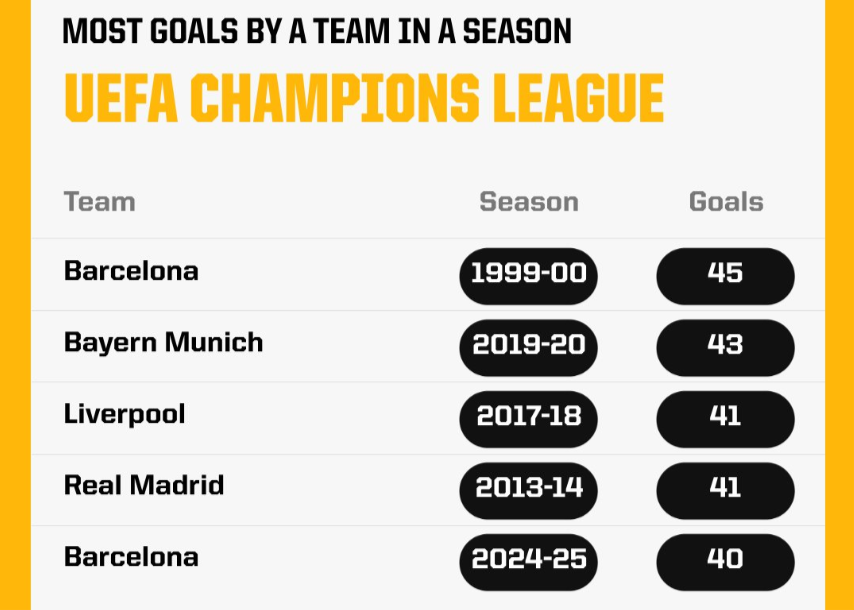Click the 2024-25 season pill
This screenshot has width=854, height=610.
(528, 562)
